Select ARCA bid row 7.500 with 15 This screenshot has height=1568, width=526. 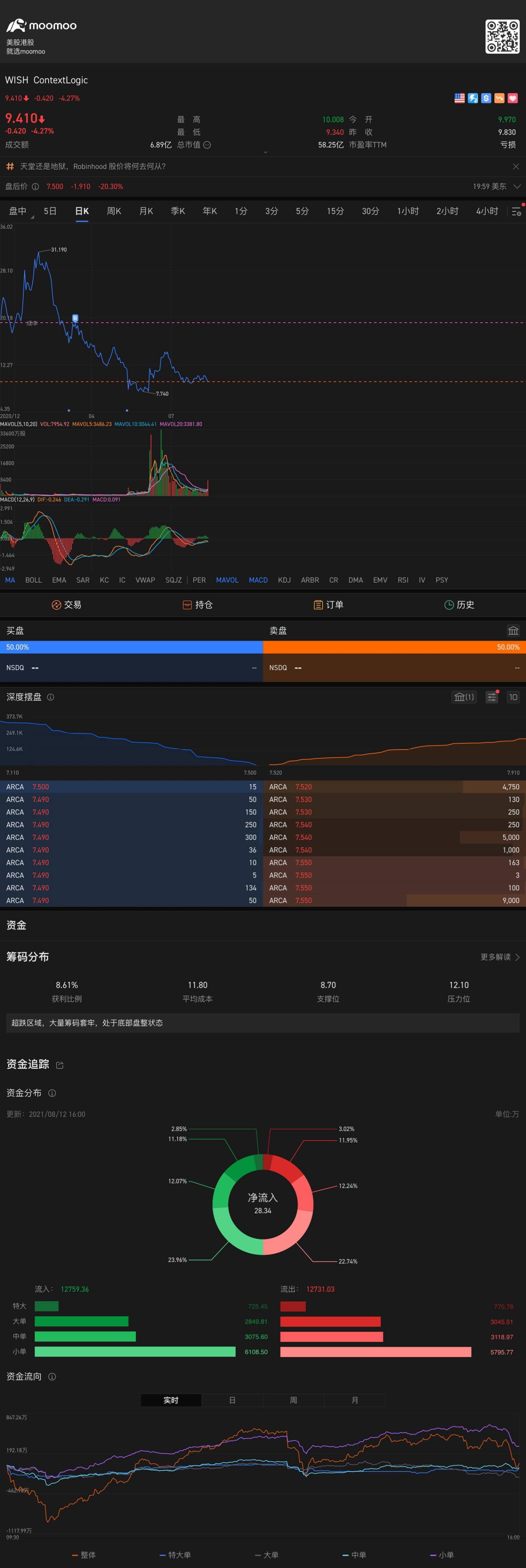[131, 787]
